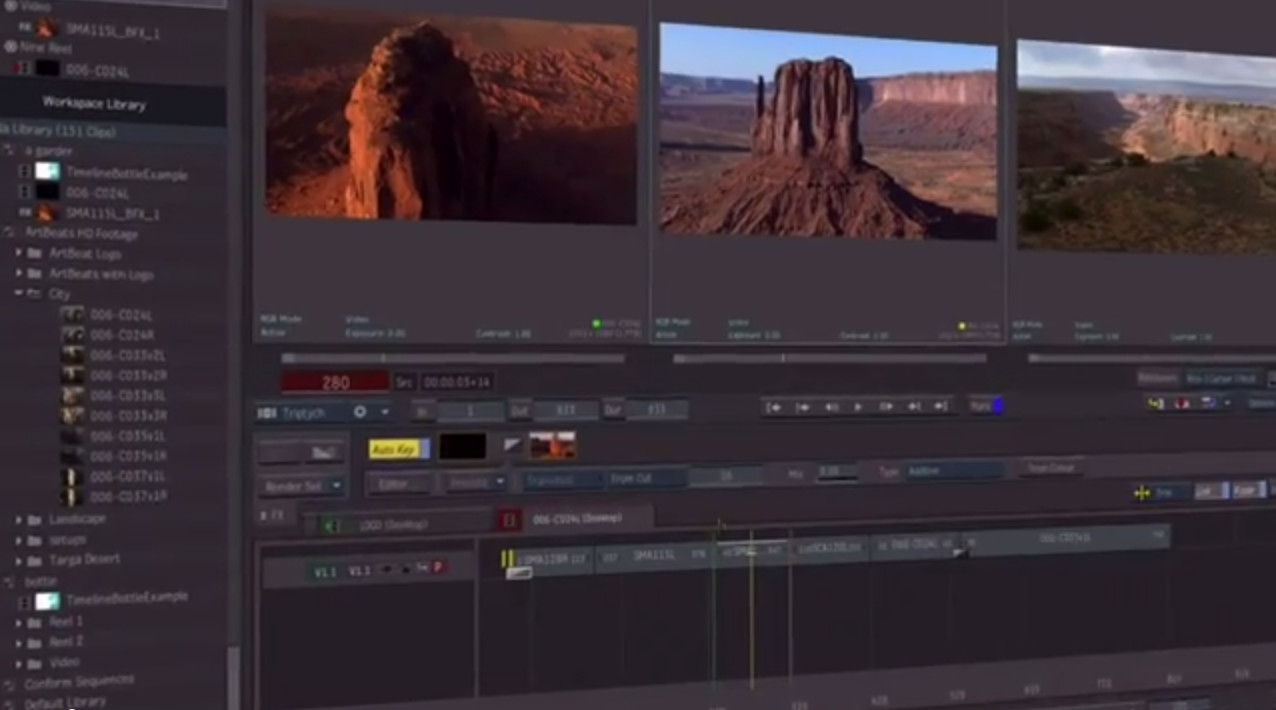Image resolution: width=1276 pixels, height=710 pixels.
Task: Click the red P patch icon on V1.1
Action: (x=438, y=567)
